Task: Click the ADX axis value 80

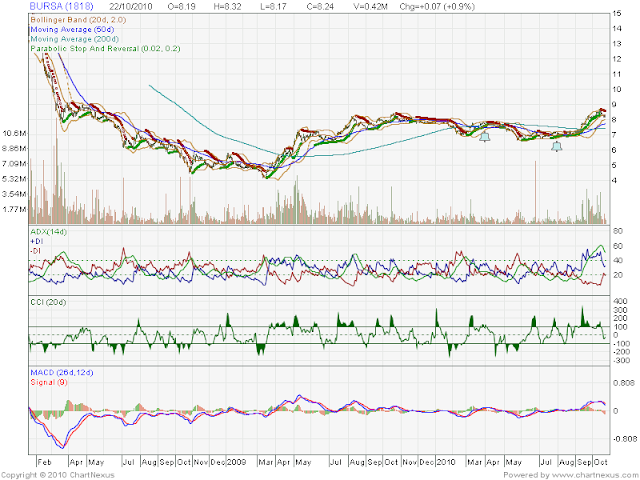Action: 618,231
